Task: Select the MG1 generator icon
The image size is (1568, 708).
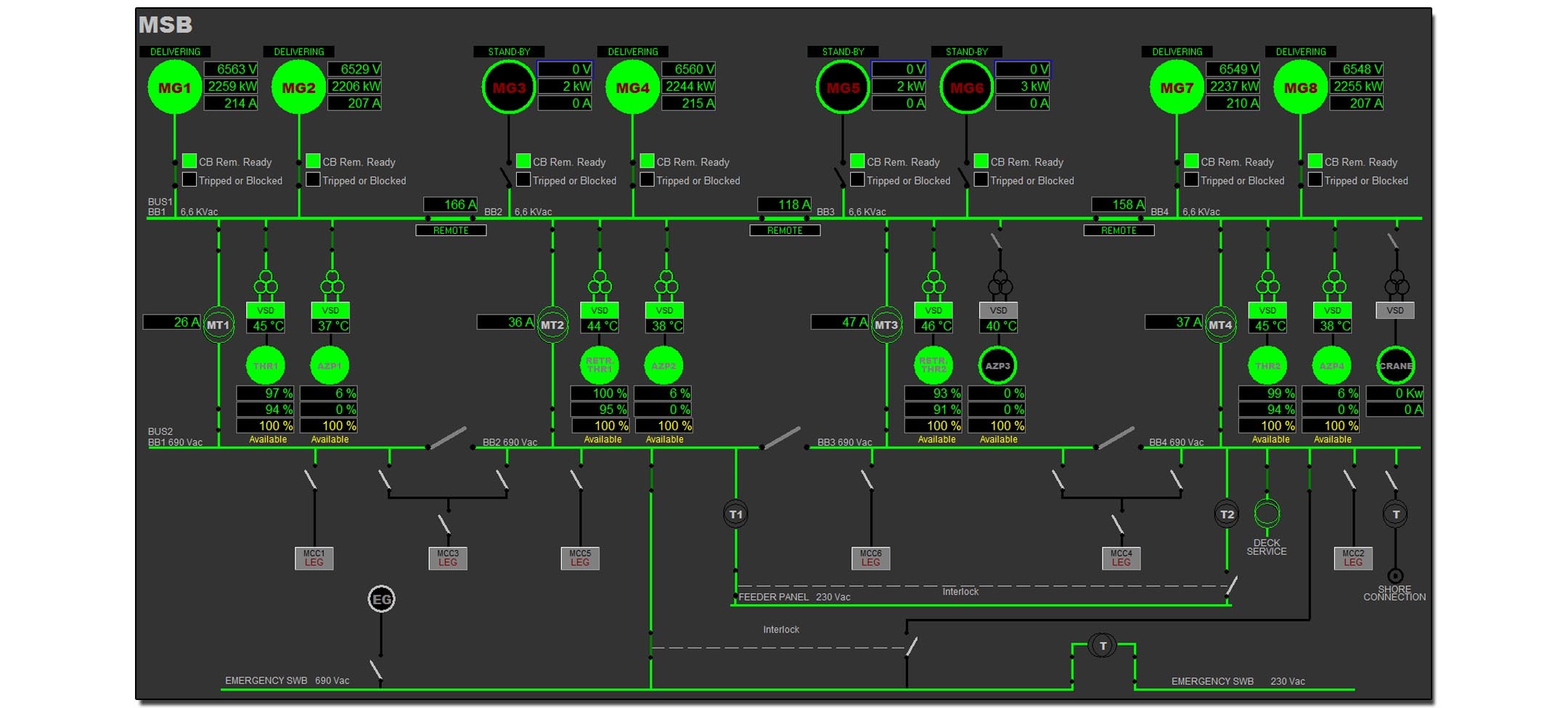Action: pyautogui.click(x=174, y=88)
